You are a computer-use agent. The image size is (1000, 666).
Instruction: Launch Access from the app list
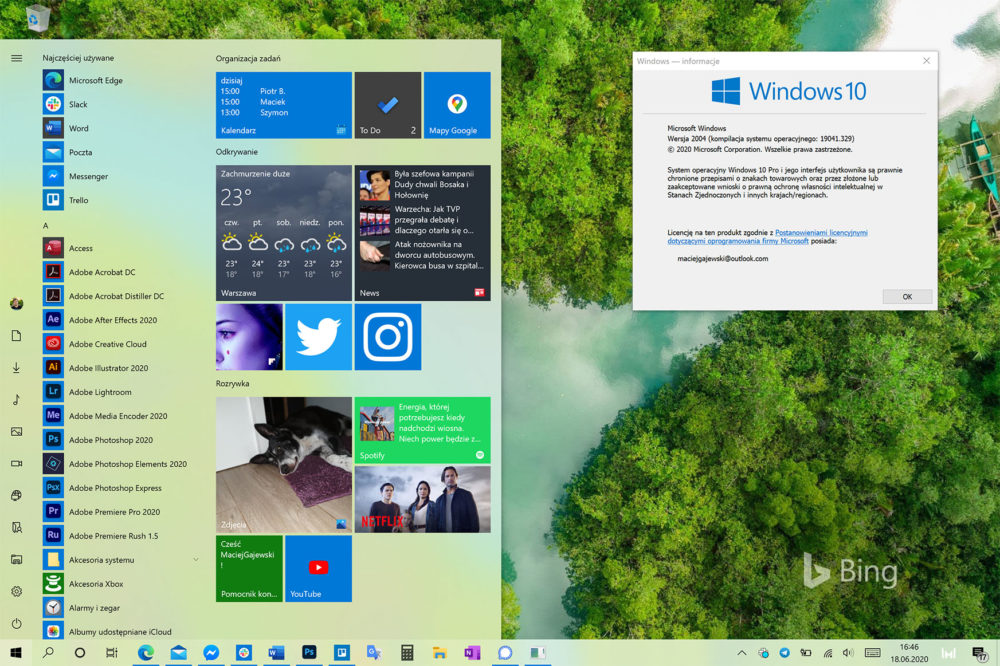[121, 248]
